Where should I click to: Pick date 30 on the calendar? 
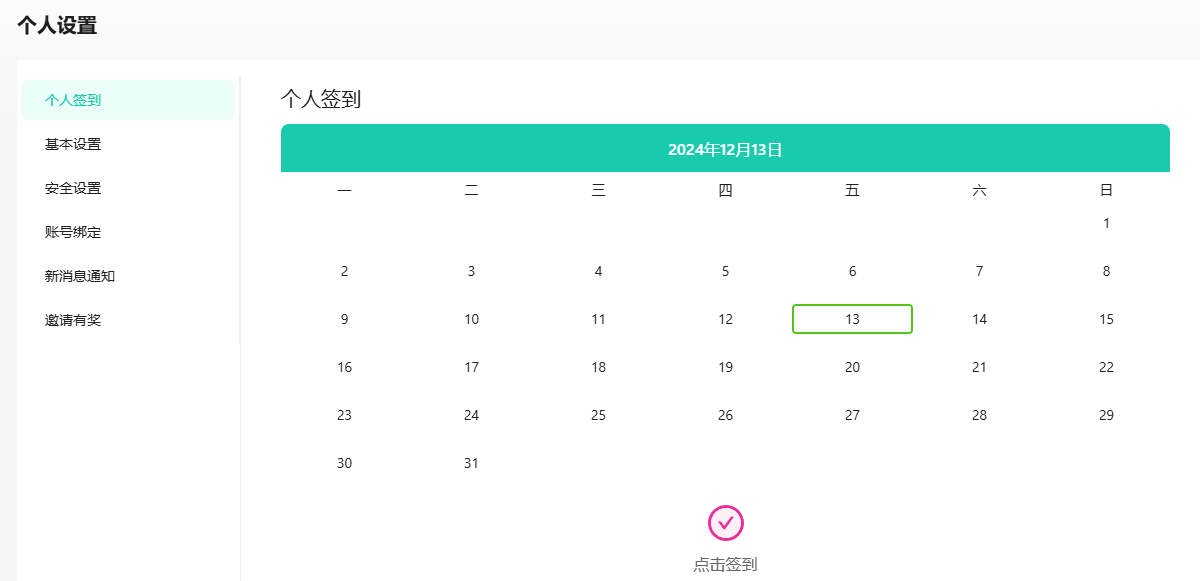click(344, 463)
